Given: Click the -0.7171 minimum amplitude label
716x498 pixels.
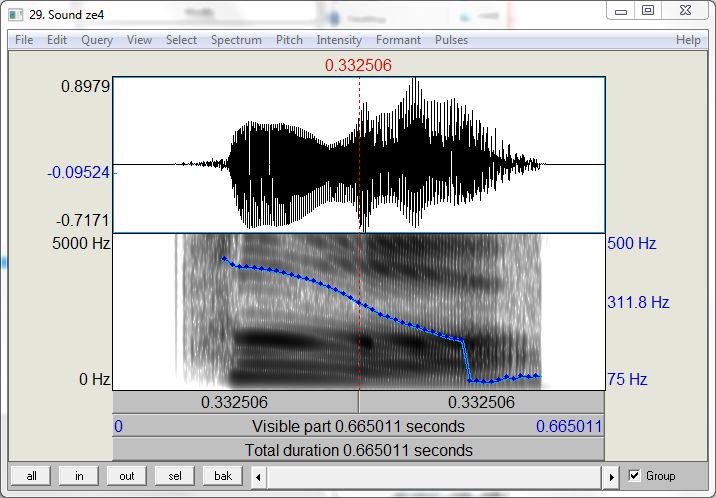Looking at the screenshot, I should click(x=83, y=220).
